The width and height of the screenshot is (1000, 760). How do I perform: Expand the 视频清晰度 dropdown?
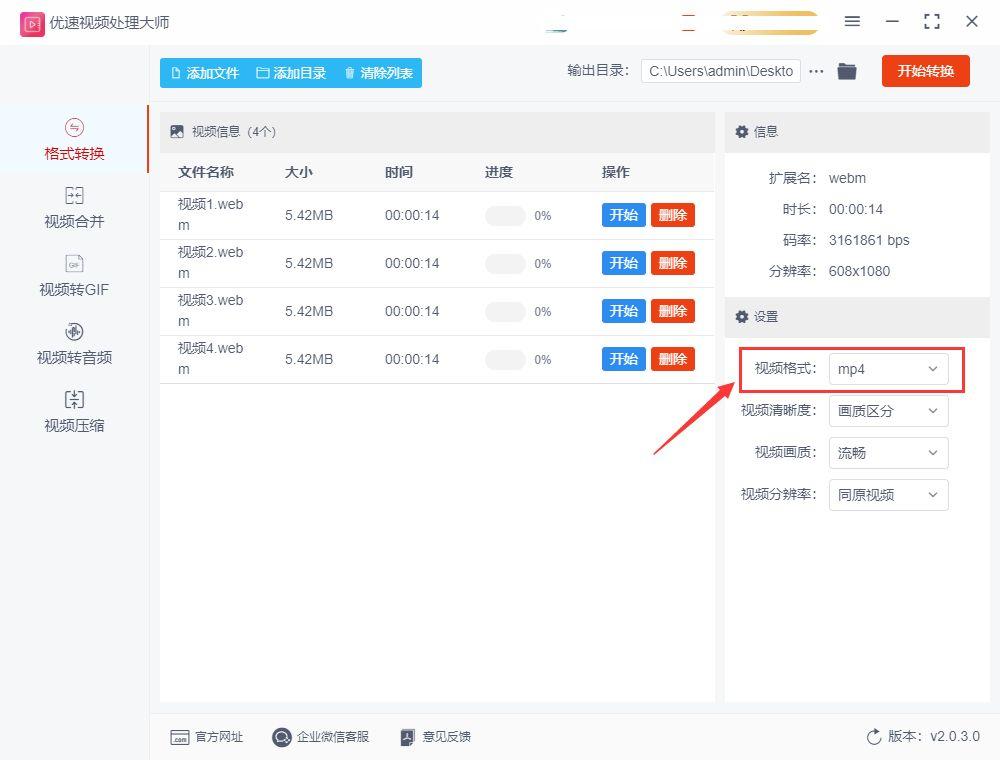click(x=888, y=410)
